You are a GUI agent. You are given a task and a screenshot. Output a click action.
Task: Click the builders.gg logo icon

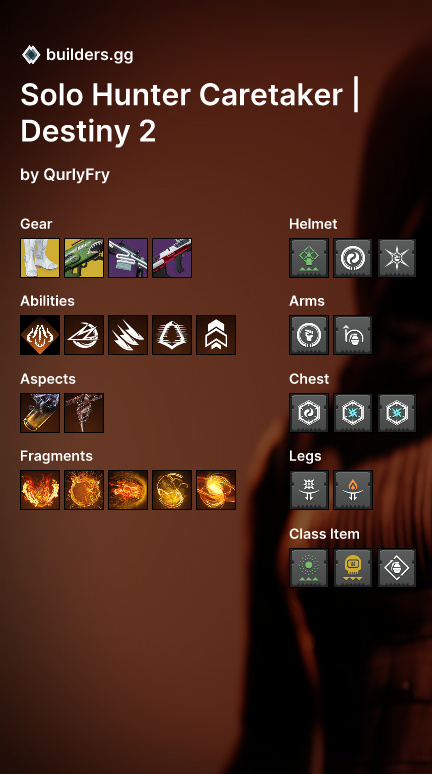pos(31,55)
